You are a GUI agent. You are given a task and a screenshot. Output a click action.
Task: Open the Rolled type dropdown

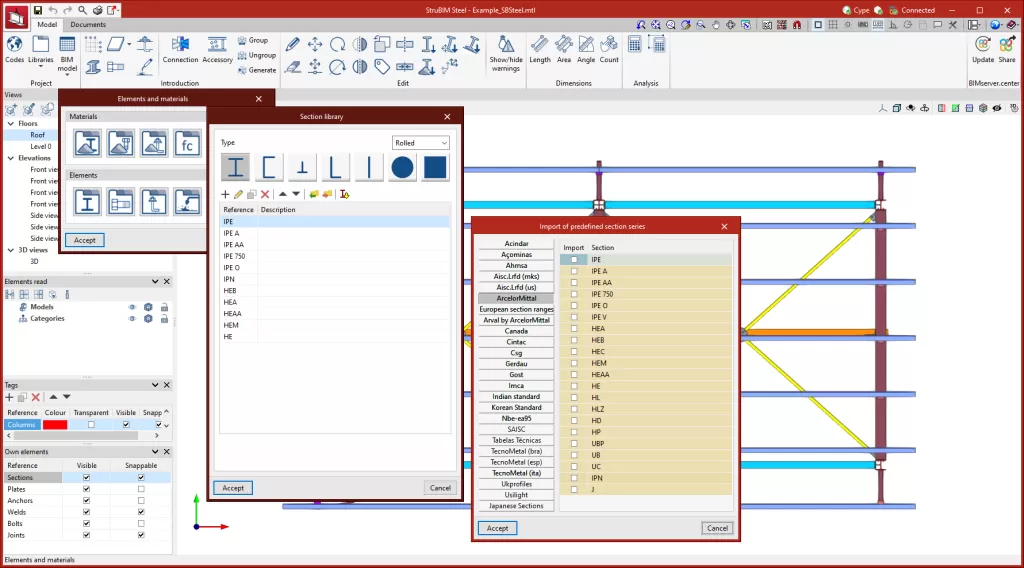pyautogui.click(x=421, y=143)
